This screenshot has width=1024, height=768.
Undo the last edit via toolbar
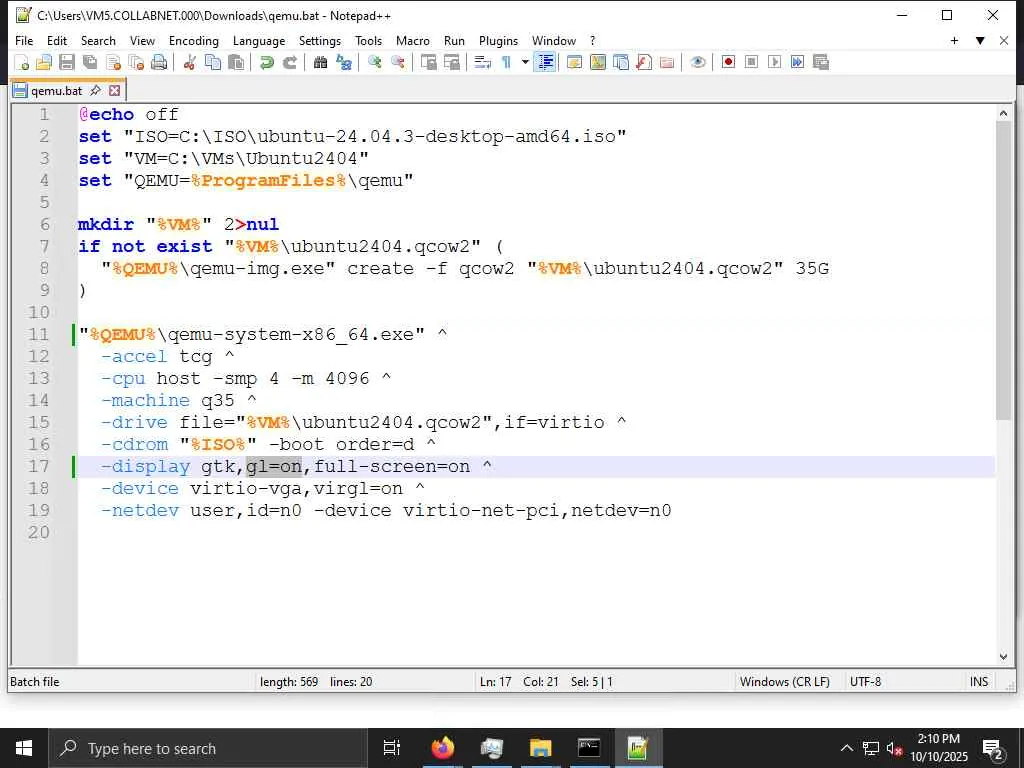(x=266, y=62)
